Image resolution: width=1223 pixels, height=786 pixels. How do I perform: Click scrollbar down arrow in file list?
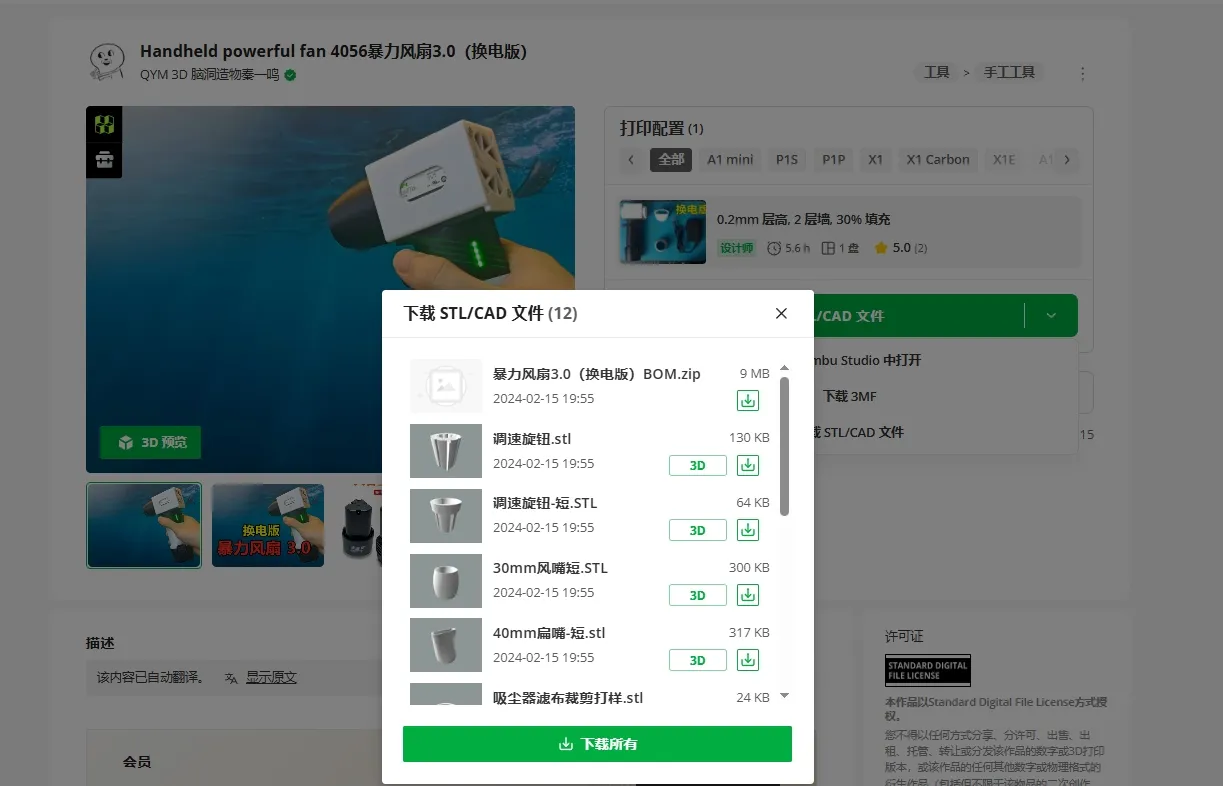tap(784, 695)
